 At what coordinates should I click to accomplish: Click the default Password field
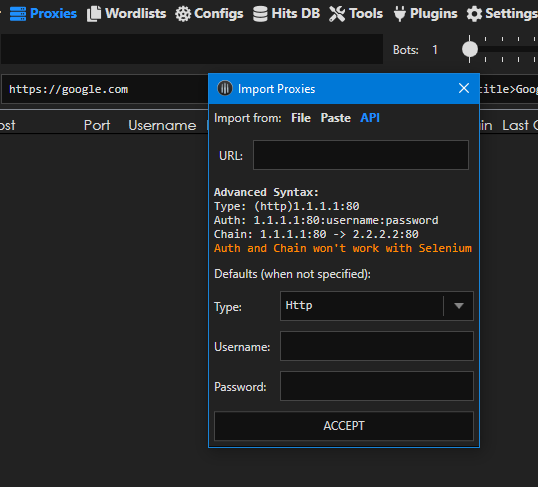(377, 386)
